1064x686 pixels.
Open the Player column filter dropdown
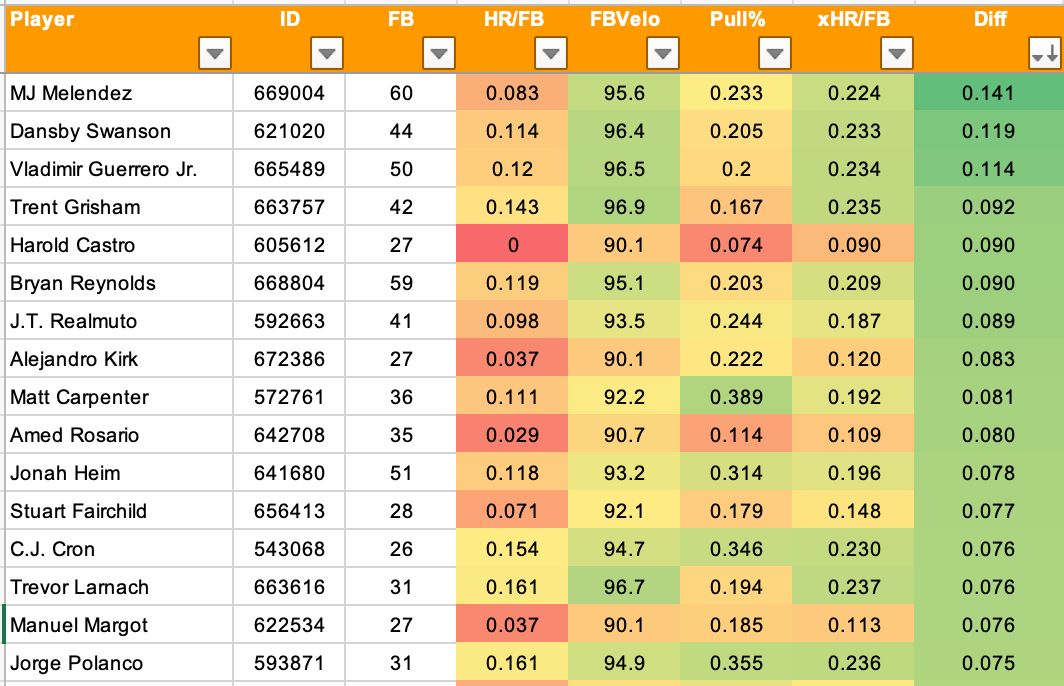pyautogui.click(x=215, y=53)
